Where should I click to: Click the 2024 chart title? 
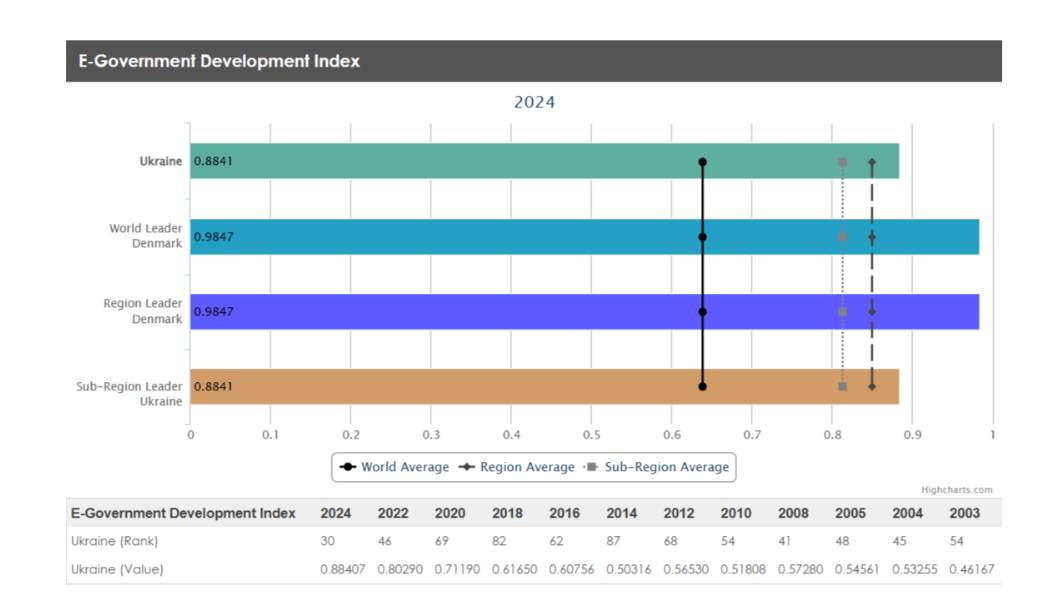pos(534,102)
